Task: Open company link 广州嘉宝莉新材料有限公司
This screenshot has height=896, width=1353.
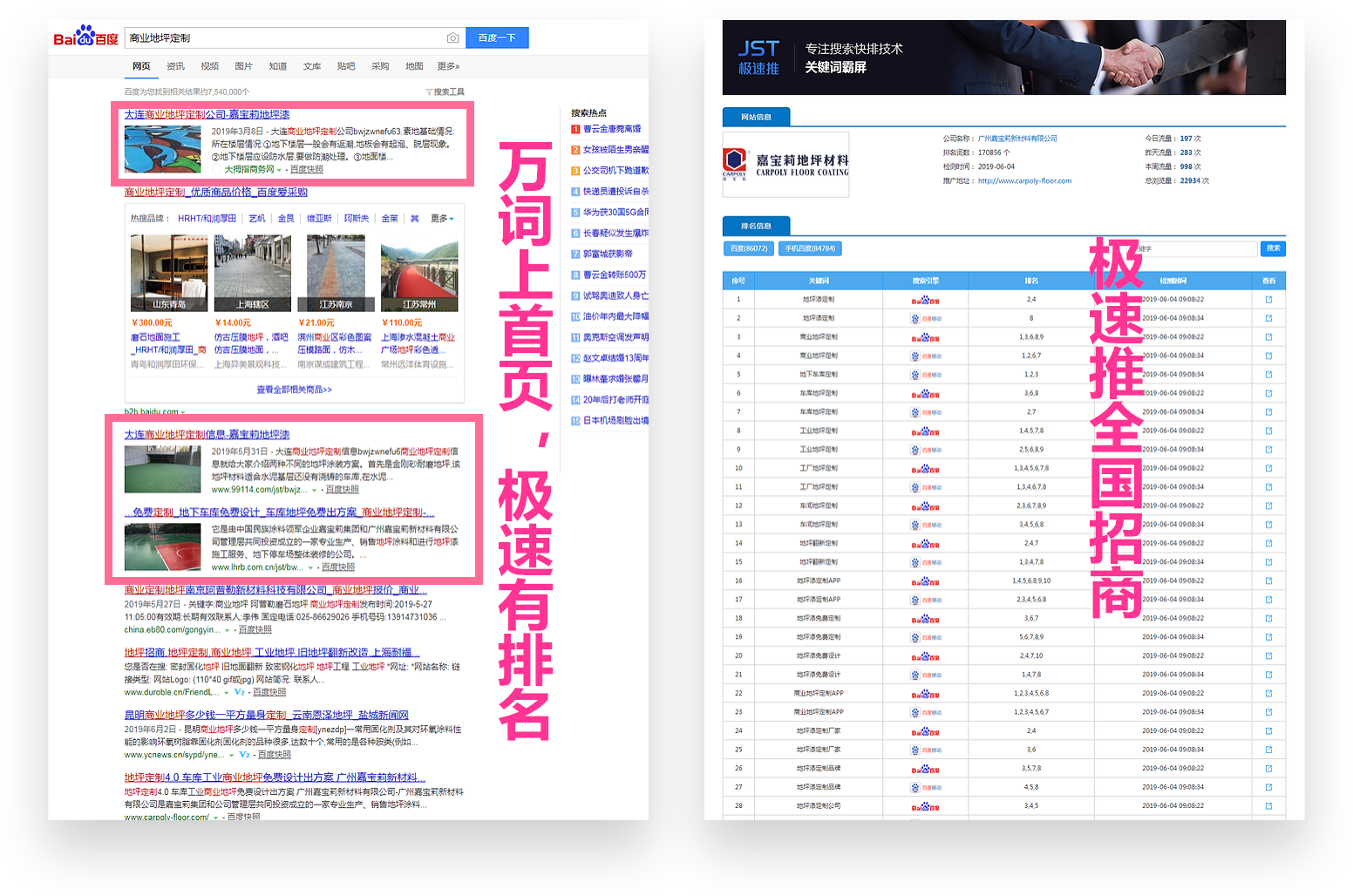Action: point(1017,139)
